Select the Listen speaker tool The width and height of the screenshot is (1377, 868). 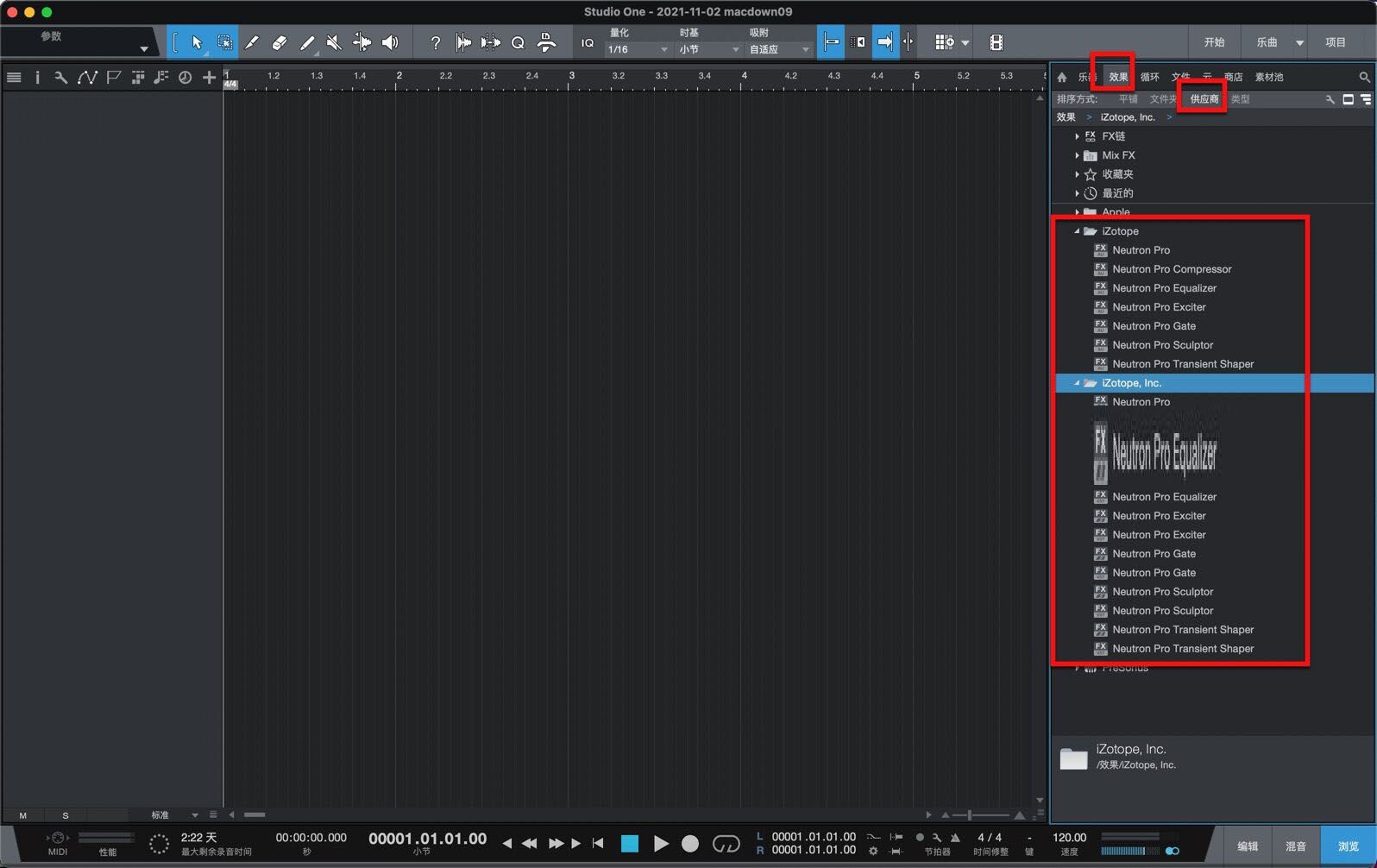390,42
